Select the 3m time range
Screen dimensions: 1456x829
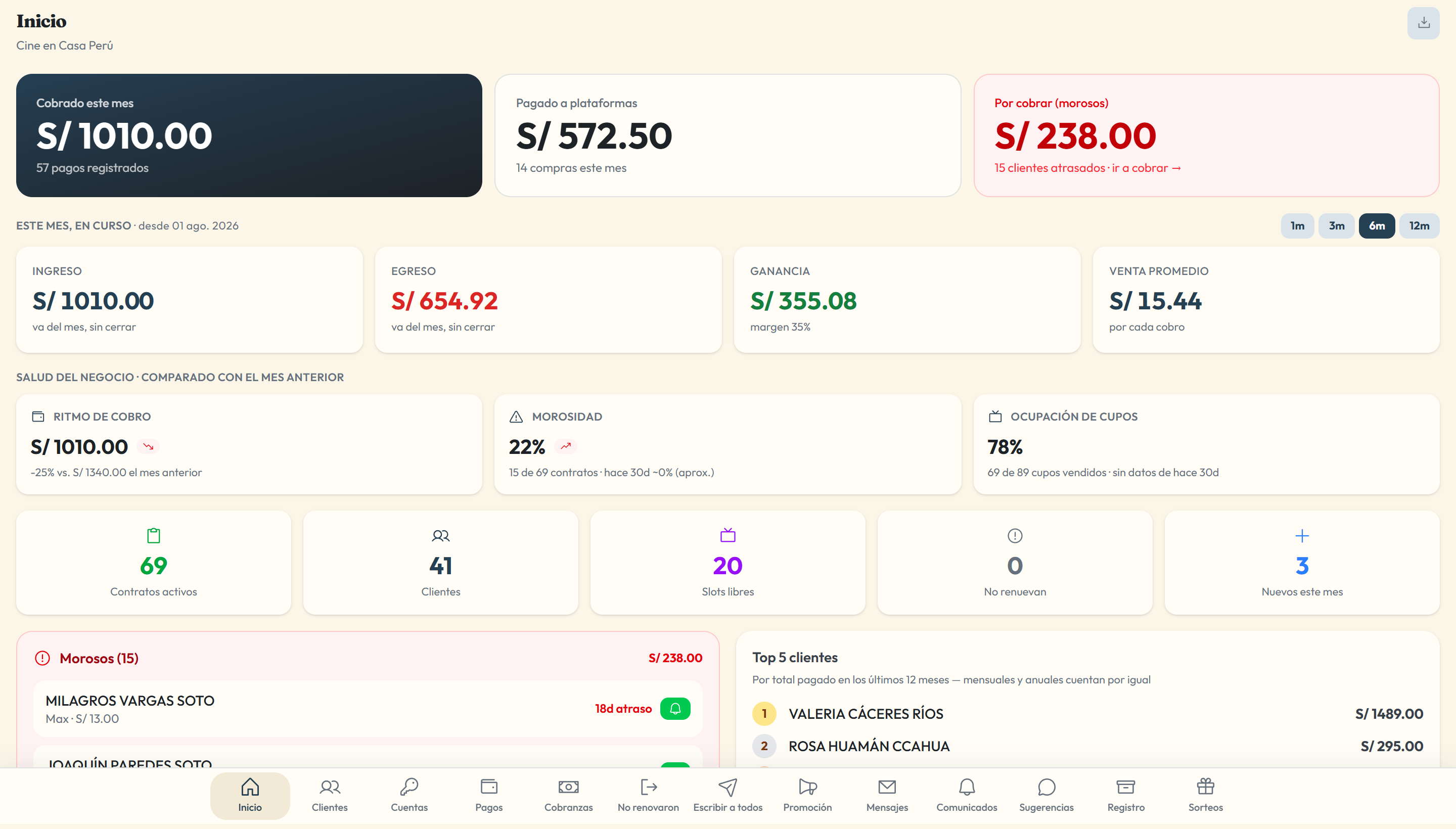1336,226
